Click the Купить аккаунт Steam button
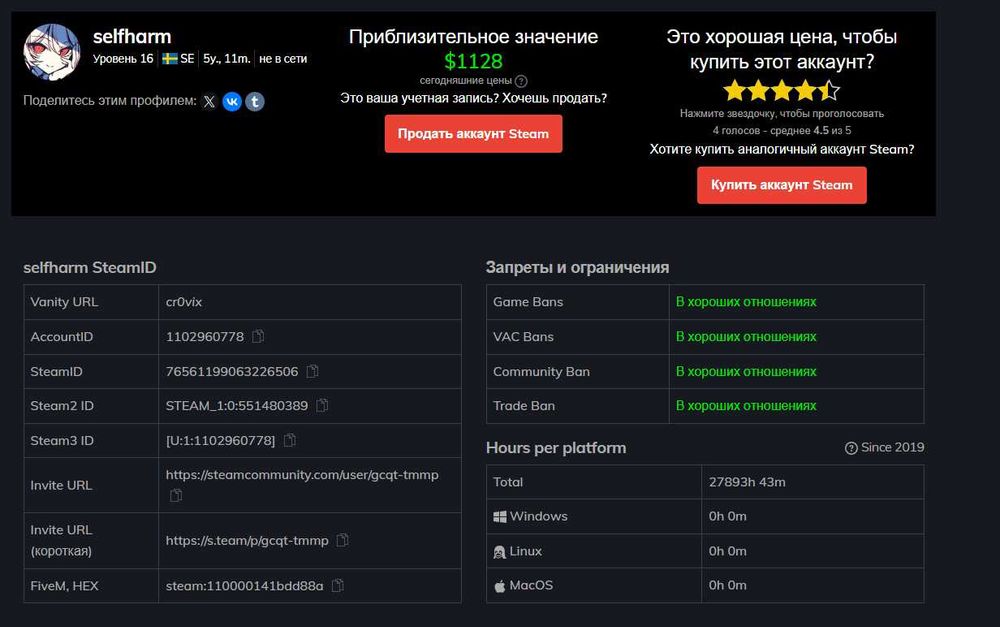 [x=782, y=185]
